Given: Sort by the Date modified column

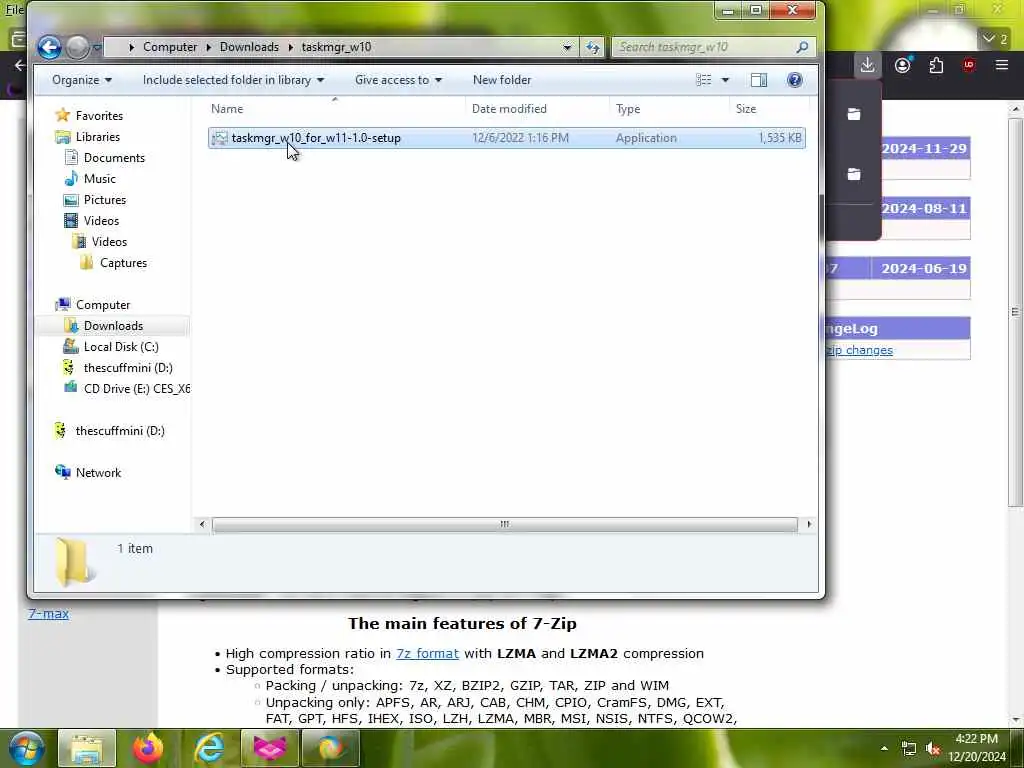Looking at the screenshot, I should tap(509, 109).
